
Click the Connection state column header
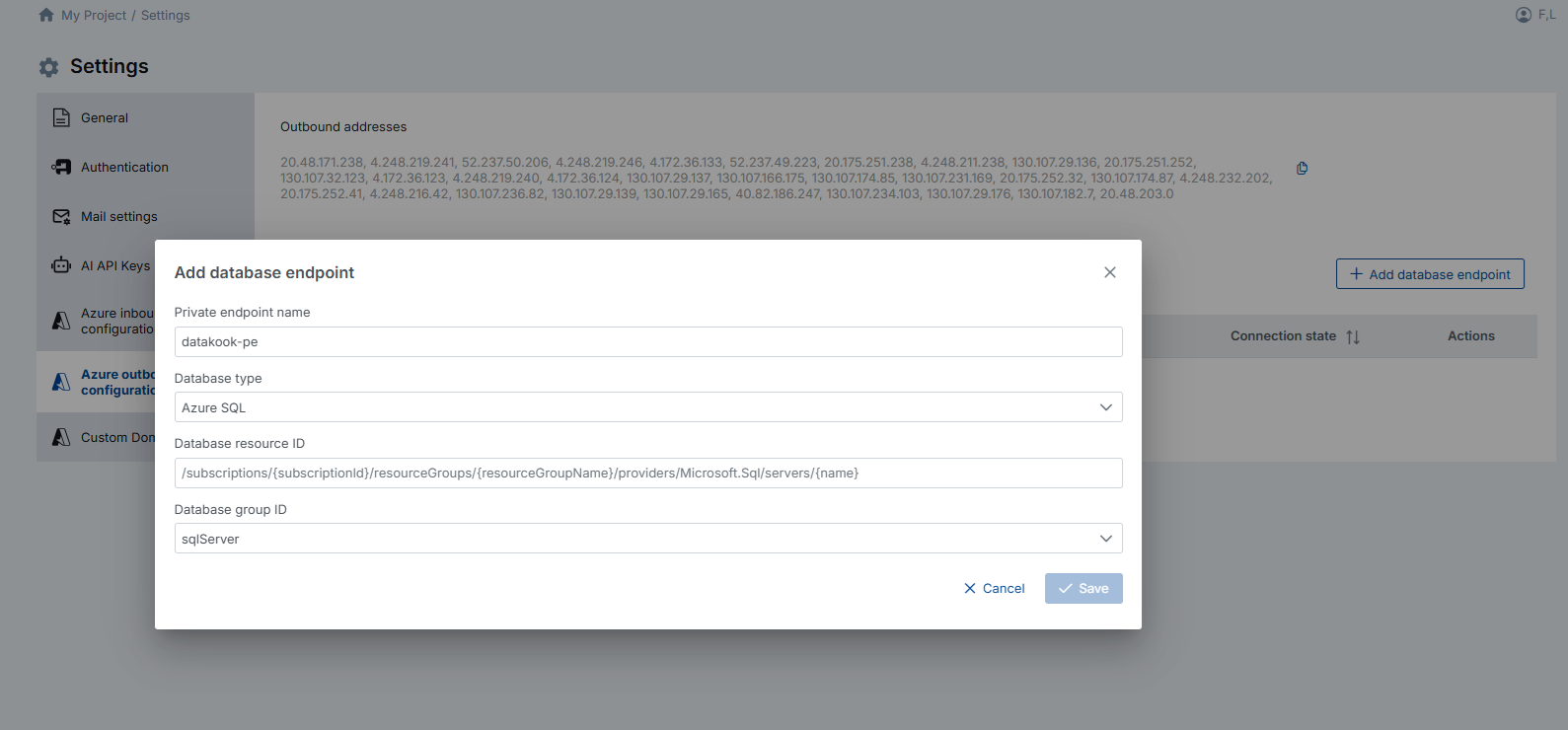click(x=1283, y=336)
